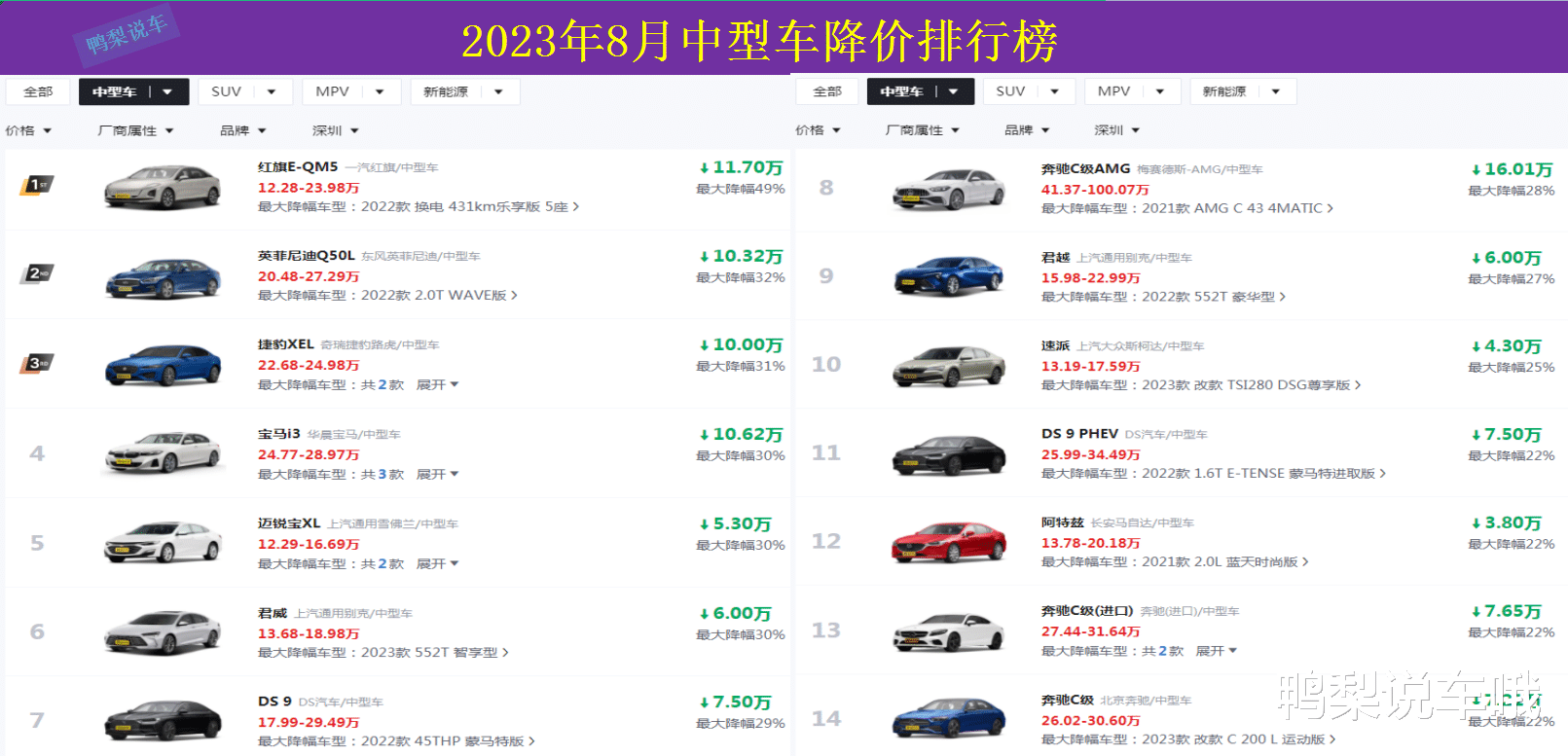Image resolution: width=1568 pixels, height=756 pixels.
Task: Open the 君越 blue car image
Action: 949,276
